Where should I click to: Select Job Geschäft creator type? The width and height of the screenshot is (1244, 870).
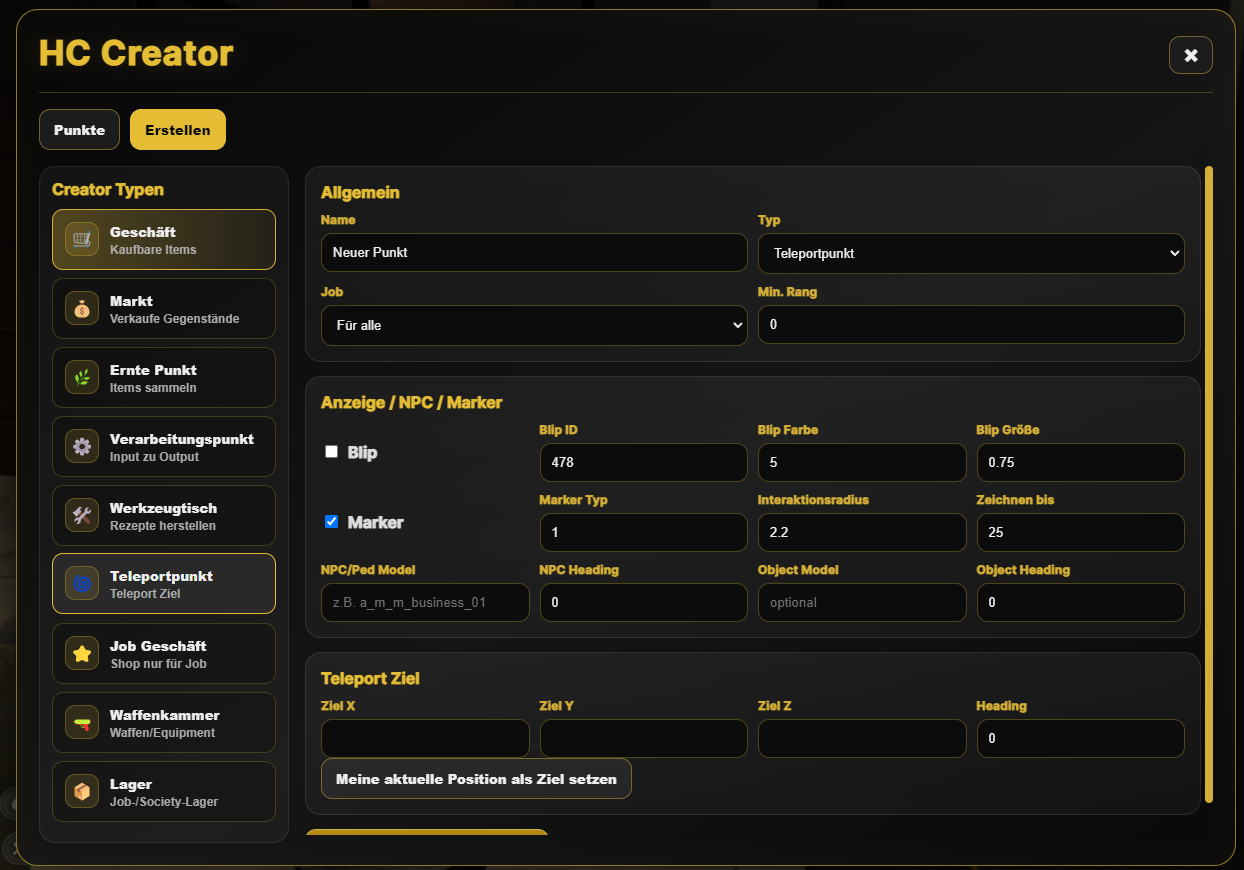[164, 653]
